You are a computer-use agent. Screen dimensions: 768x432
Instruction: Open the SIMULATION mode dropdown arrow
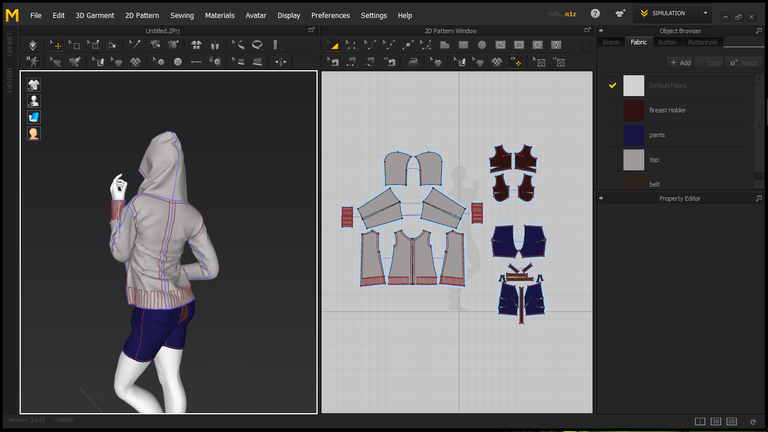(705, 14)
